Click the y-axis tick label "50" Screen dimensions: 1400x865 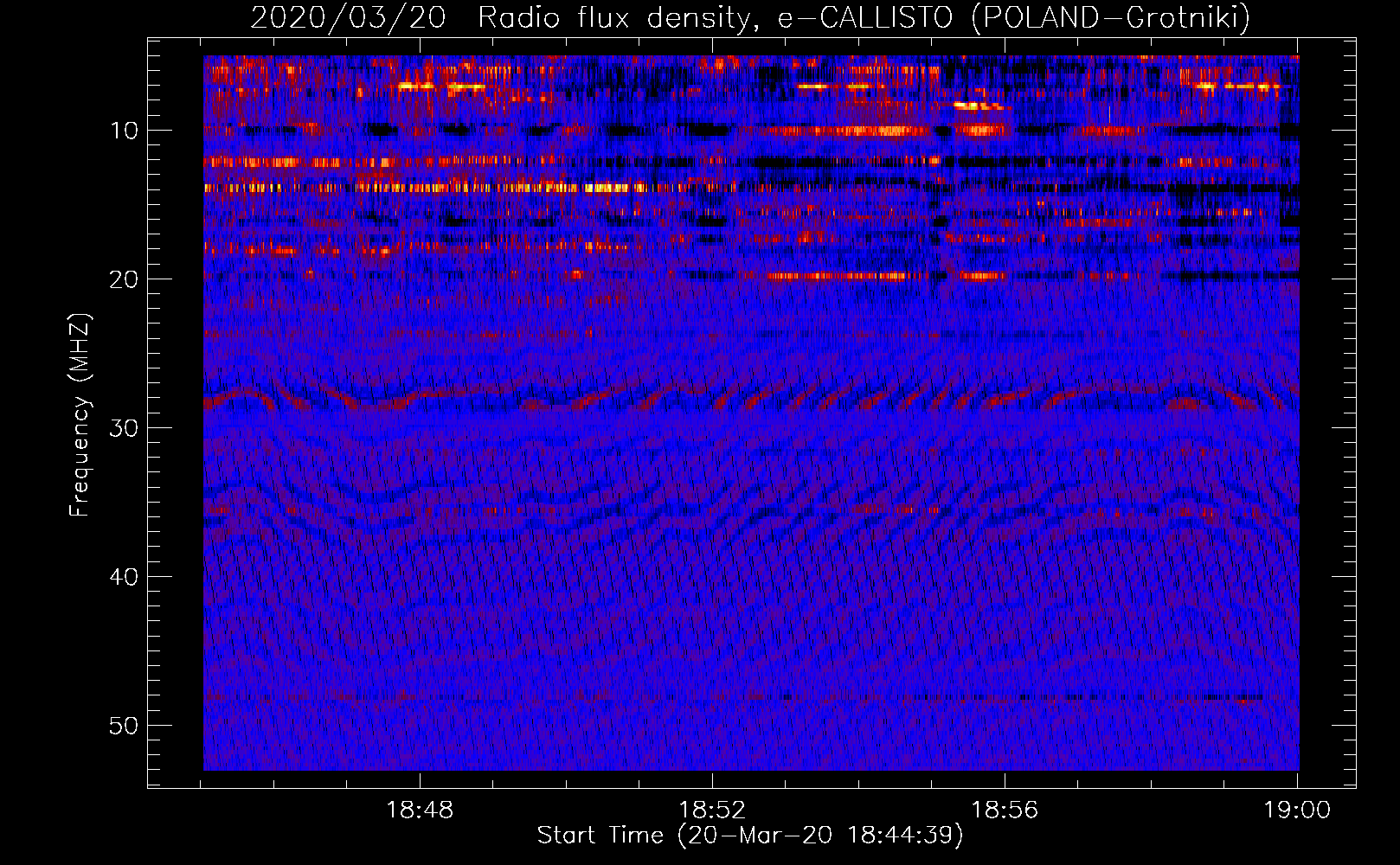click(x=125, y=726)
